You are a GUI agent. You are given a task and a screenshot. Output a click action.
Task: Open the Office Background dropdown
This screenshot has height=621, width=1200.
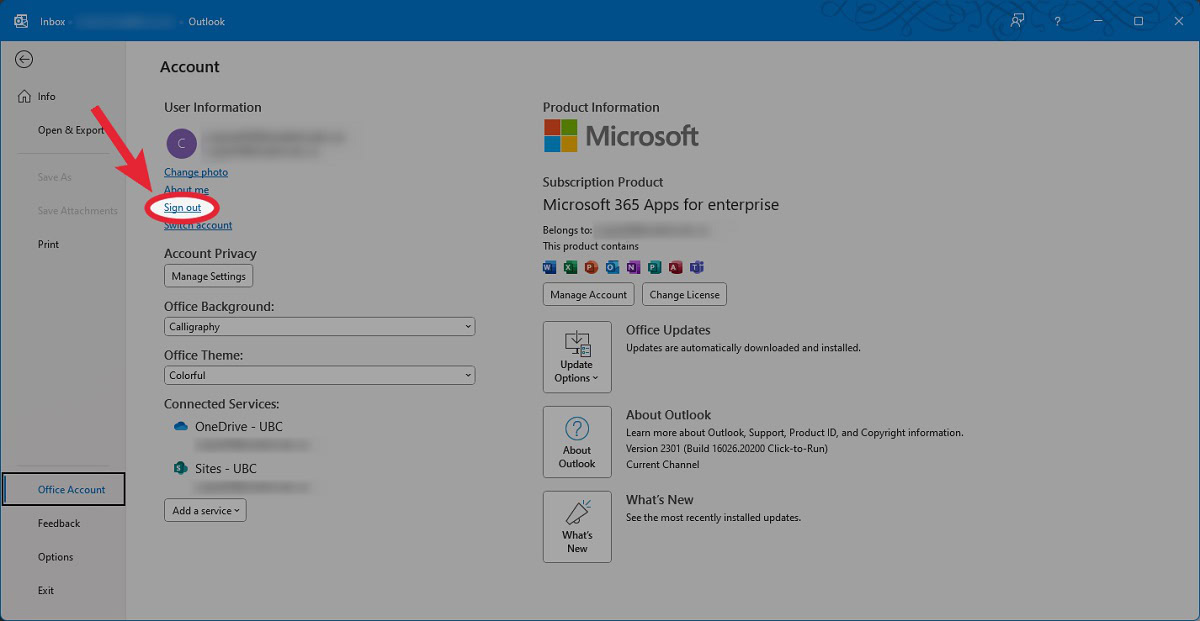click(x=319, y=327)
